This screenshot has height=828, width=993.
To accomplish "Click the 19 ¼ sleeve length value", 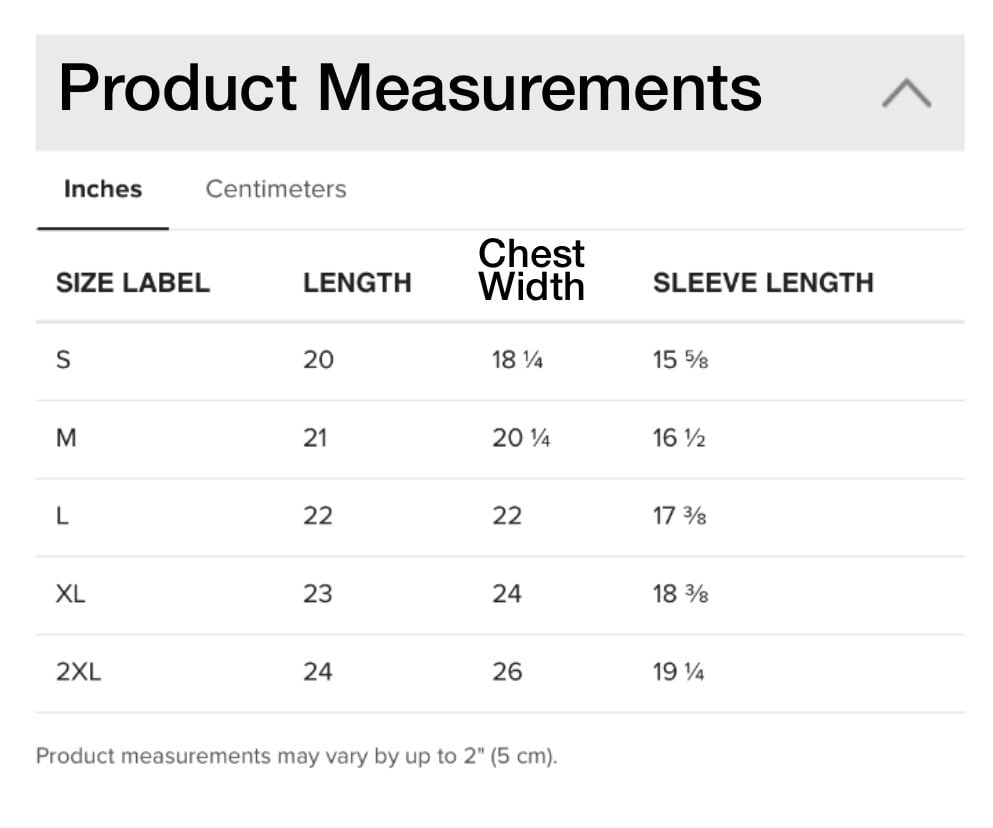I will point(678,672).
